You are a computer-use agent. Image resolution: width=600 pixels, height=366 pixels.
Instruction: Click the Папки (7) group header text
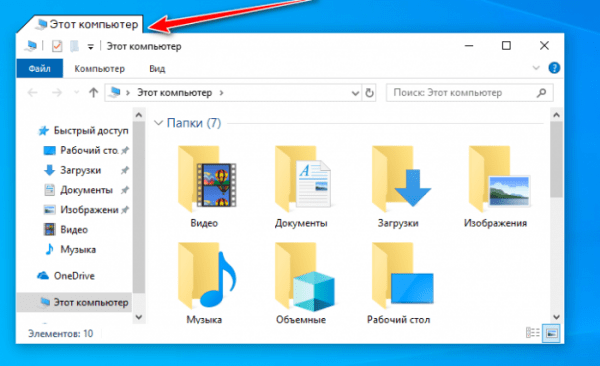click(194, 123)
